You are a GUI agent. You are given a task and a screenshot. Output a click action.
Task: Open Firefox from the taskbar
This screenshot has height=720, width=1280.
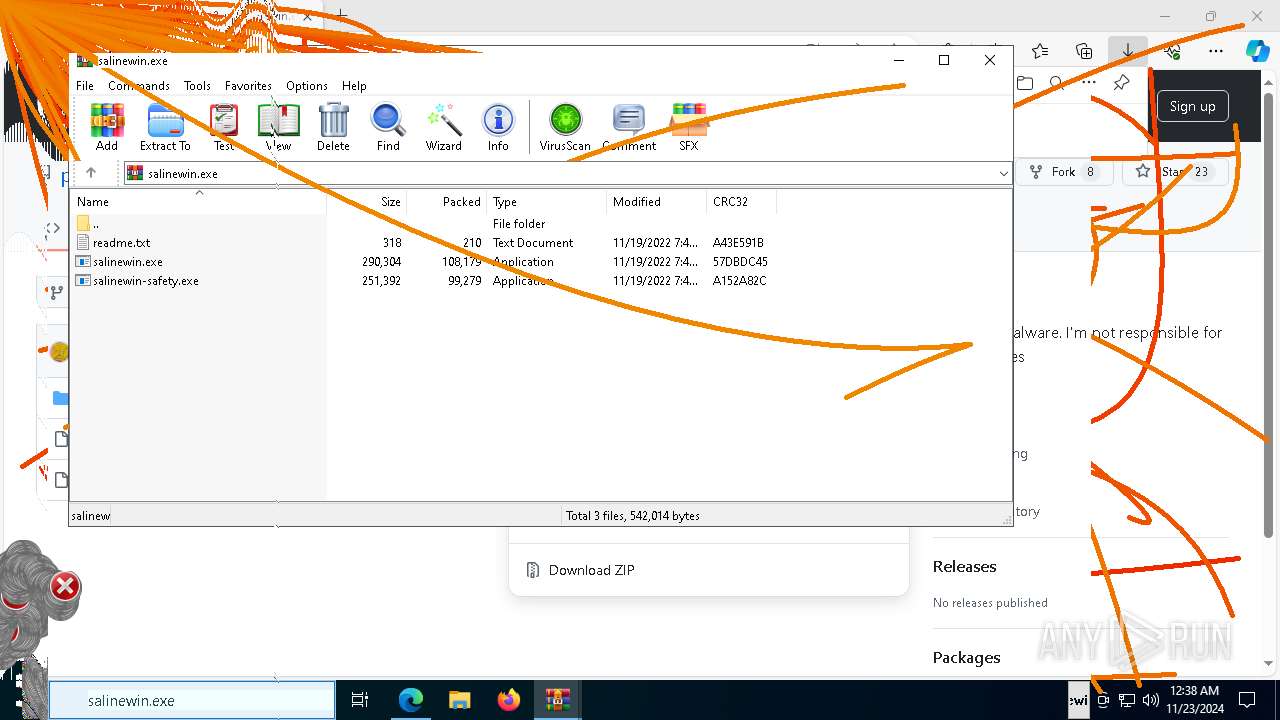[x=508, y=701]
